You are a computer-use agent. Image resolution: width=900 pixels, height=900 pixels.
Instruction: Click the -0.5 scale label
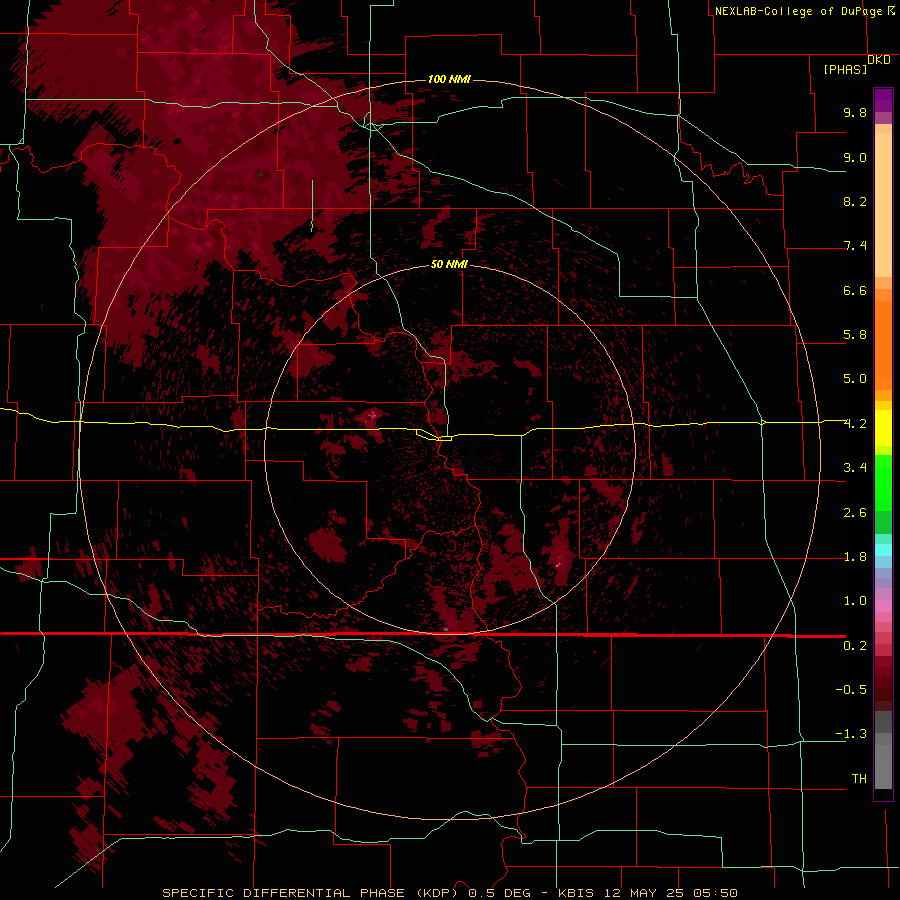click(x=851, y=690)
